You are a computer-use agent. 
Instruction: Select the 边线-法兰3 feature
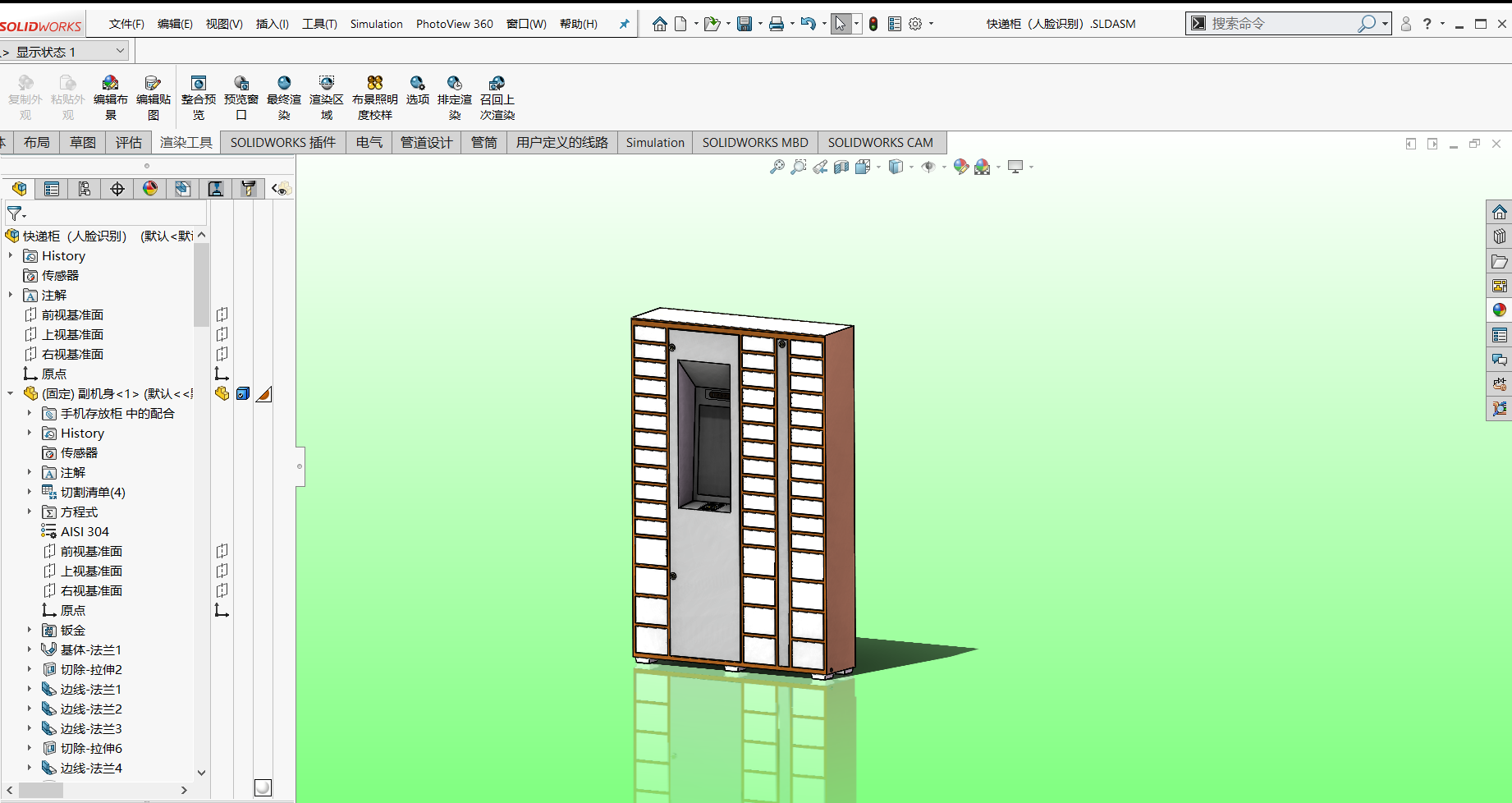82,728
